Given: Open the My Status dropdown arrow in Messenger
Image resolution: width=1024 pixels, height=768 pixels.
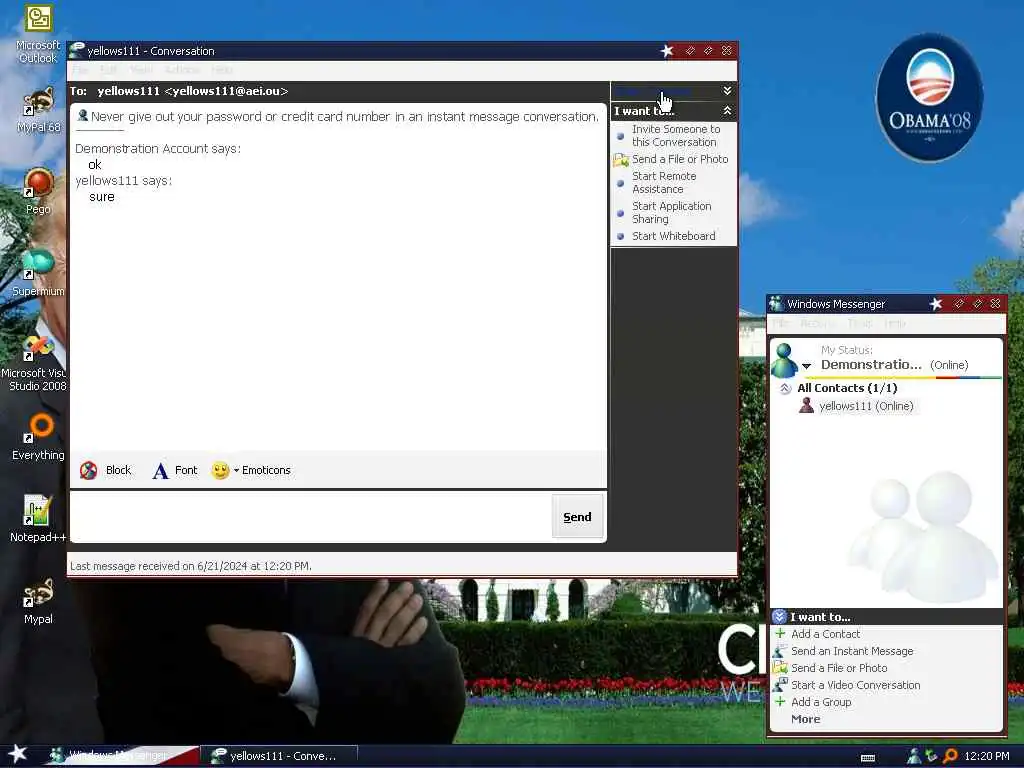Looking at the screenshot, I should point(807,366).
